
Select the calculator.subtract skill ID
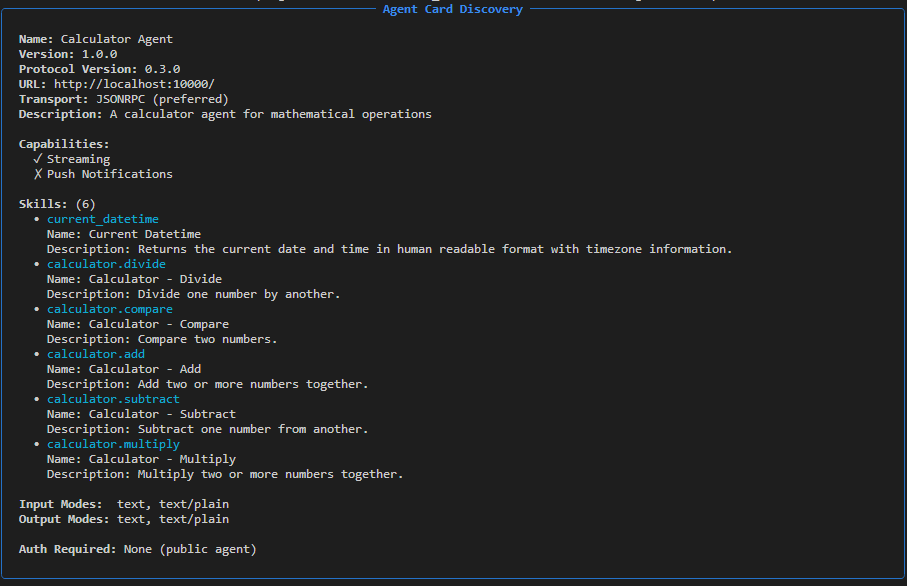113,399
